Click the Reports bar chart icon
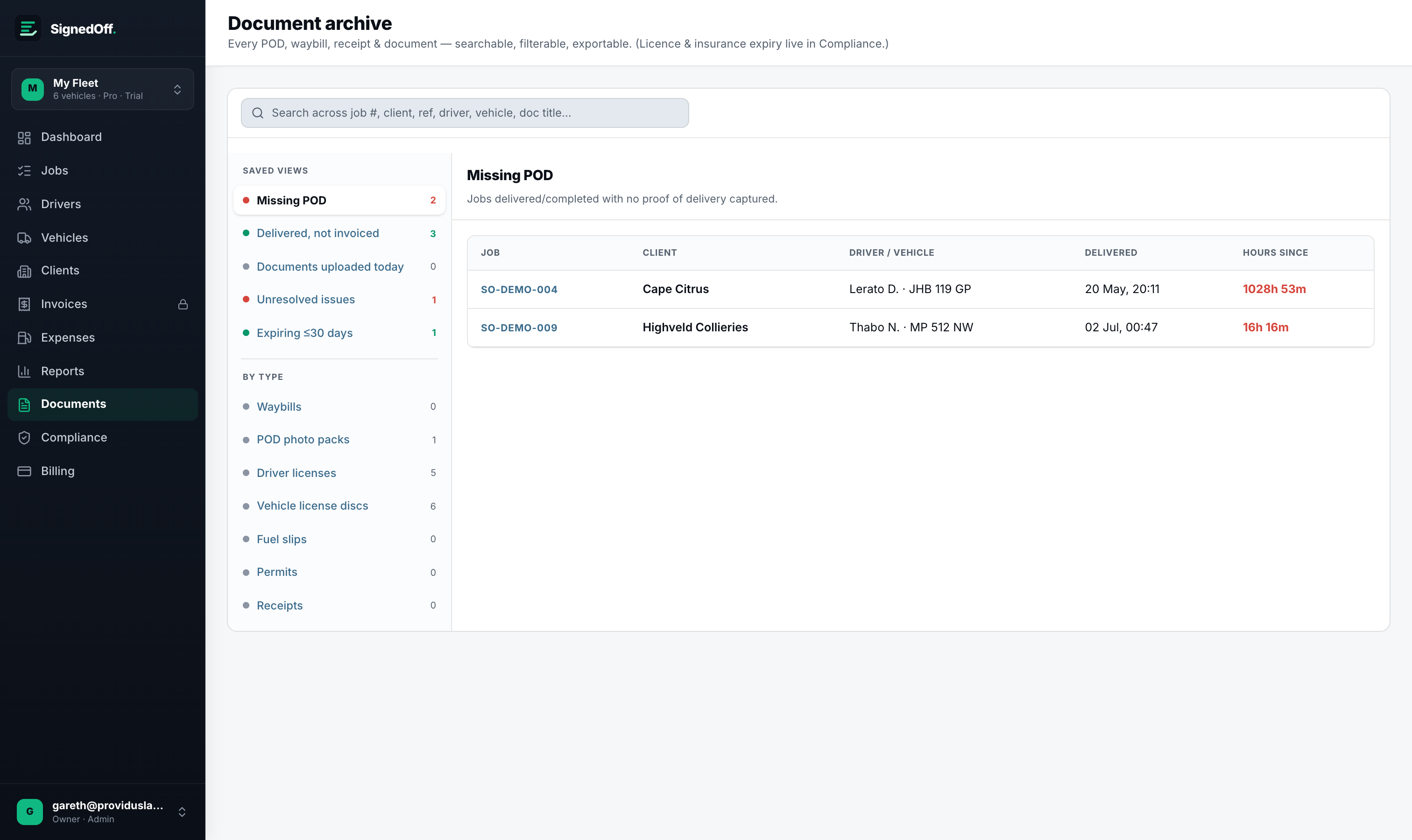1412x840 pixels. coord(24,371)
